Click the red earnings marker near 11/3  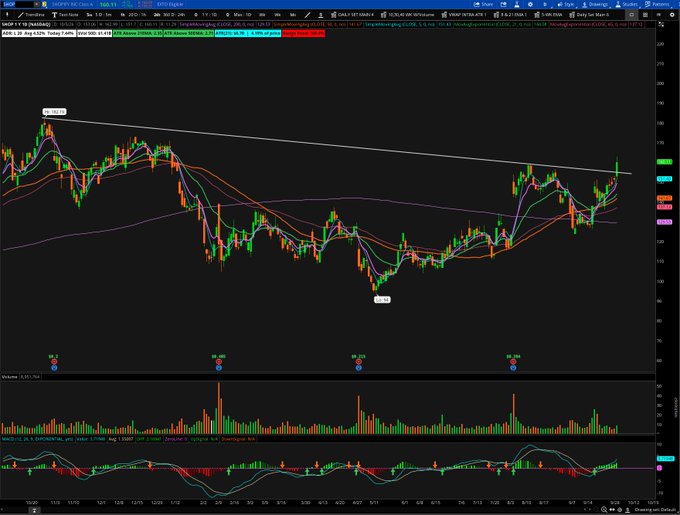tap(54, 362)
